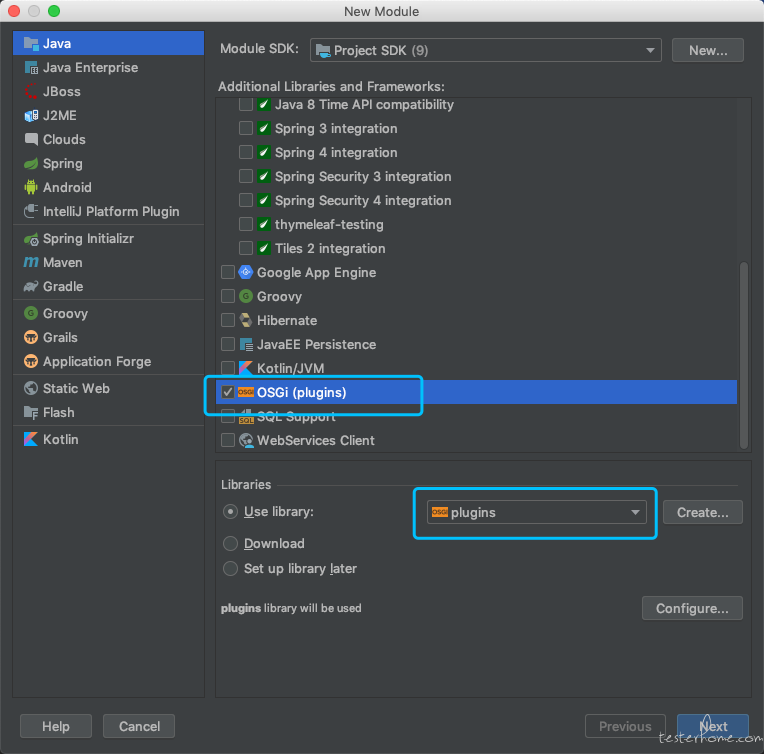Screen dimensions: 764x754
Task: Click the Google App Engine icon
Action: point(246,272)
